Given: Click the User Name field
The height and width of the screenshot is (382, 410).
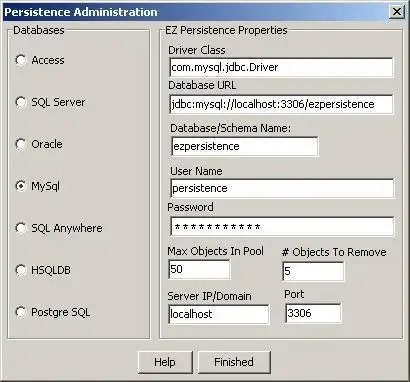Looking at the screenshot, I should click(x=282, y=188).
